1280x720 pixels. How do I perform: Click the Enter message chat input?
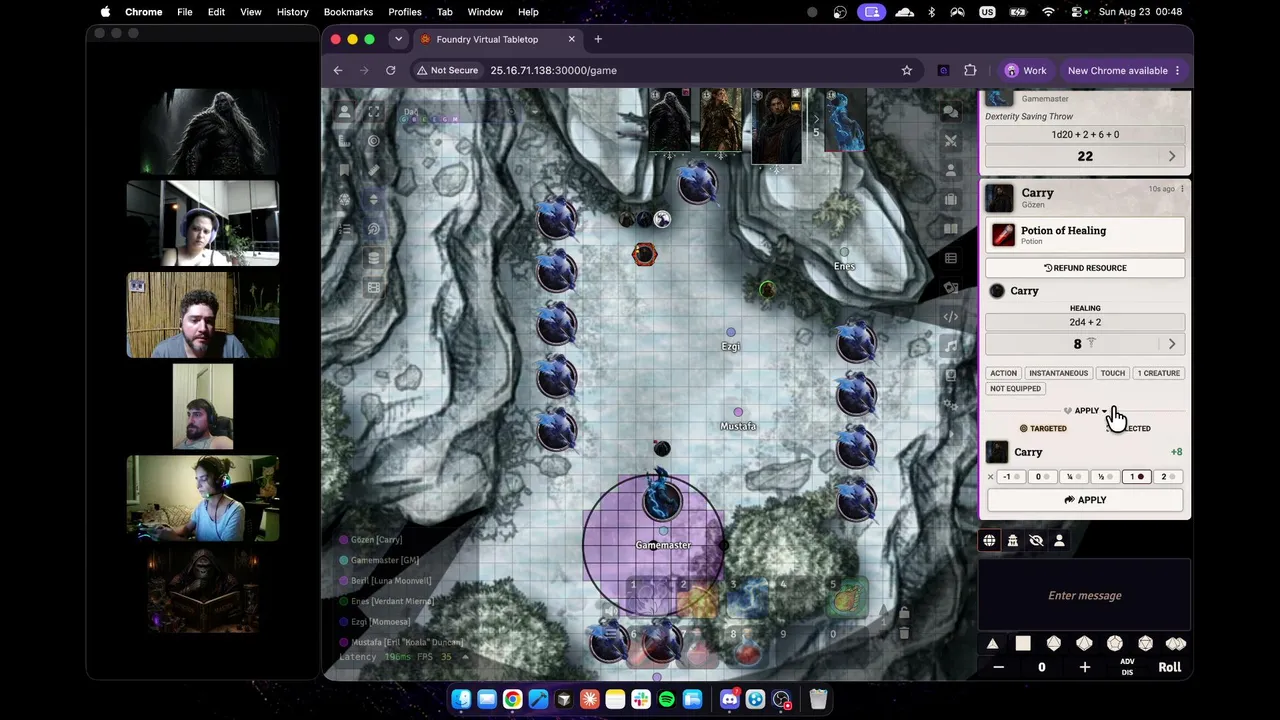[1085, 596]
